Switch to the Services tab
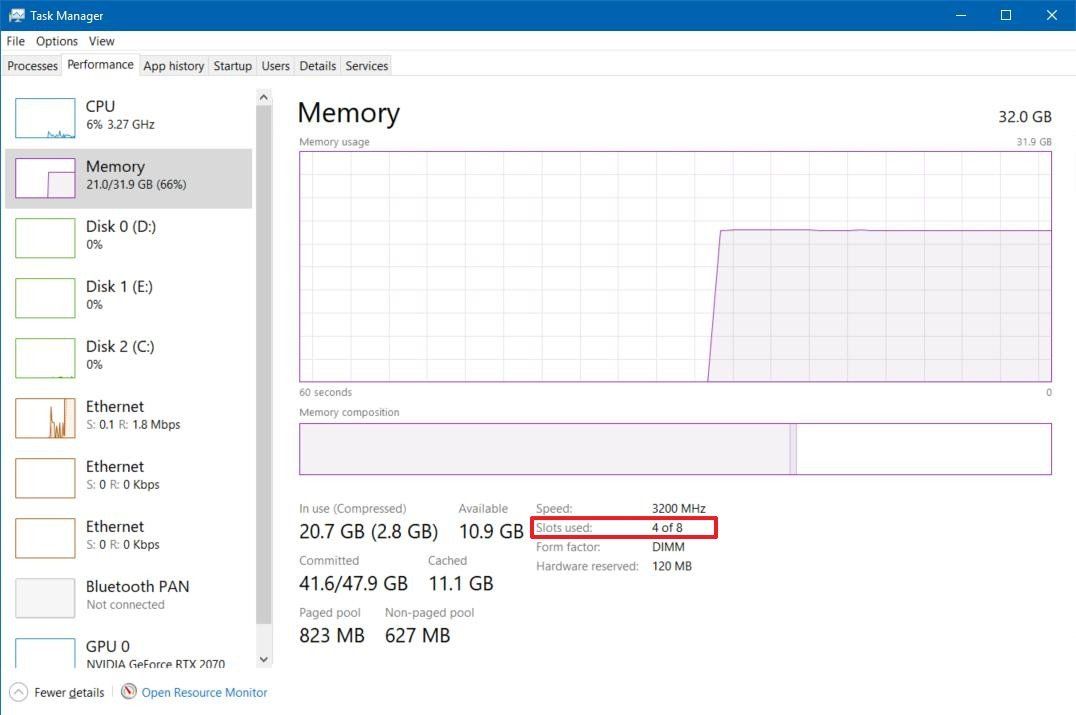Image resolution: width=1076 pixels, height=715 pixels. tap(366, 66)
